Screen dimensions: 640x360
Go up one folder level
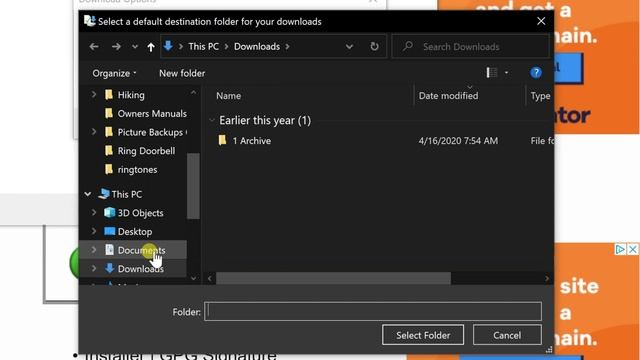pyautogui.click(x=151, y=47)
